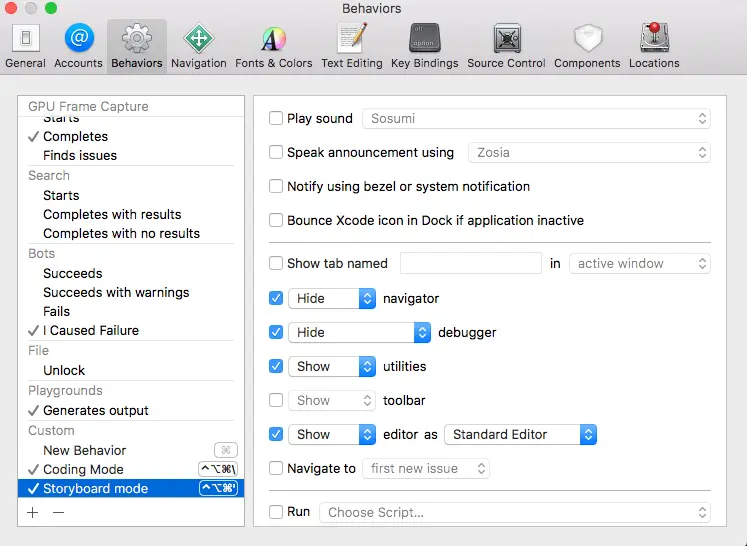747x546 pixels.
Task: Click the Show tab named text field
Action: coord(471,263)
